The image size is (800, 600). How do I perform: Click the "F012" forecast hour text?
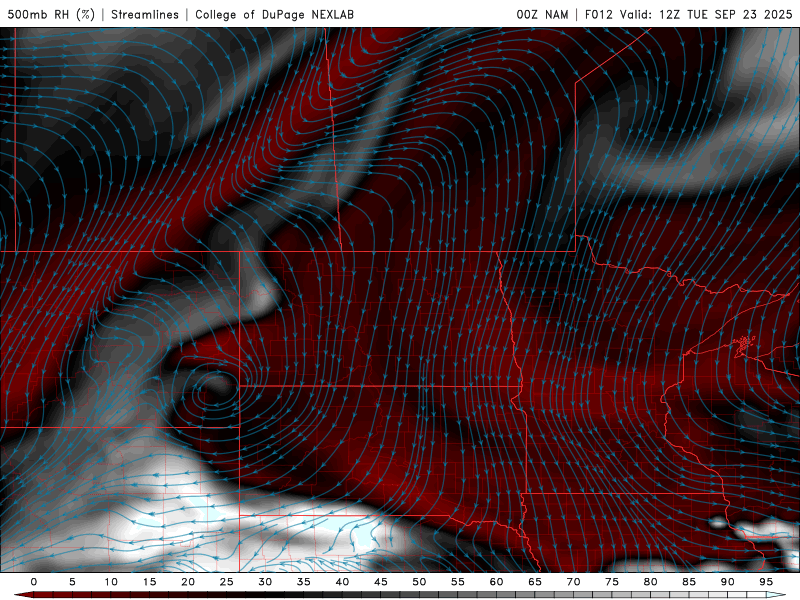(x=598, y=14)
